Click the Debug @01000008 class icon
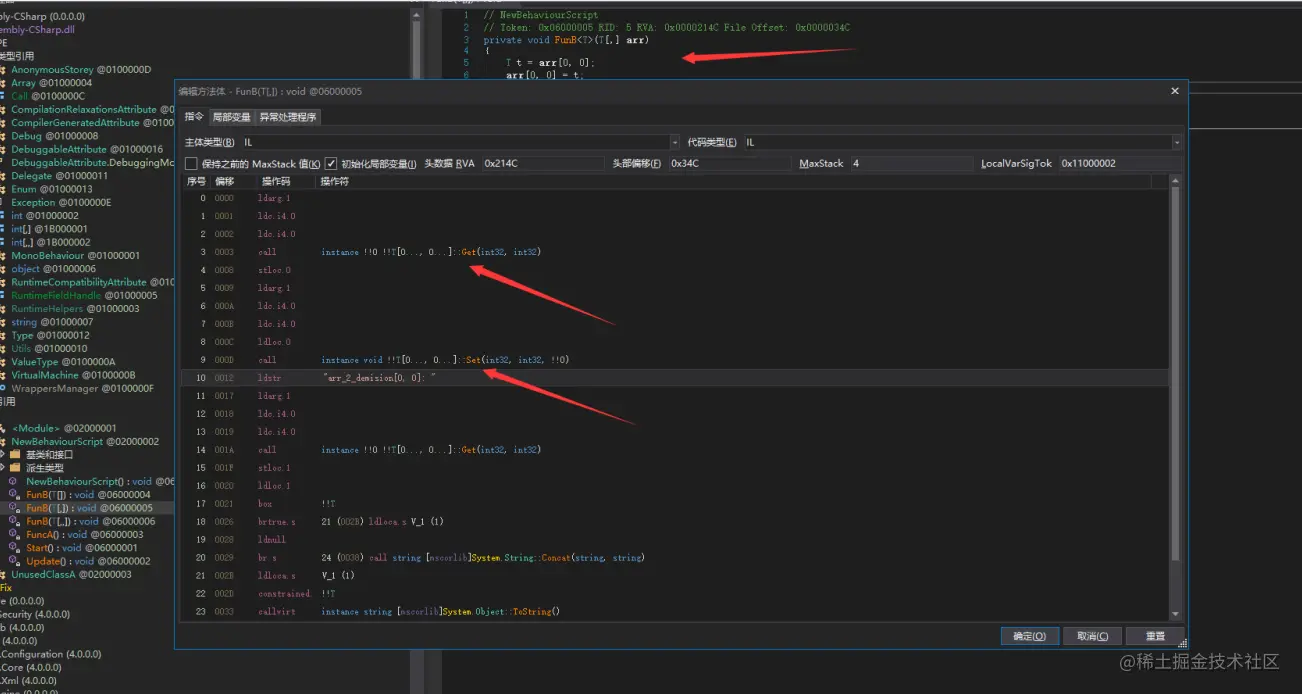Screen dimensions: 1302x694 tap(3, 136)
